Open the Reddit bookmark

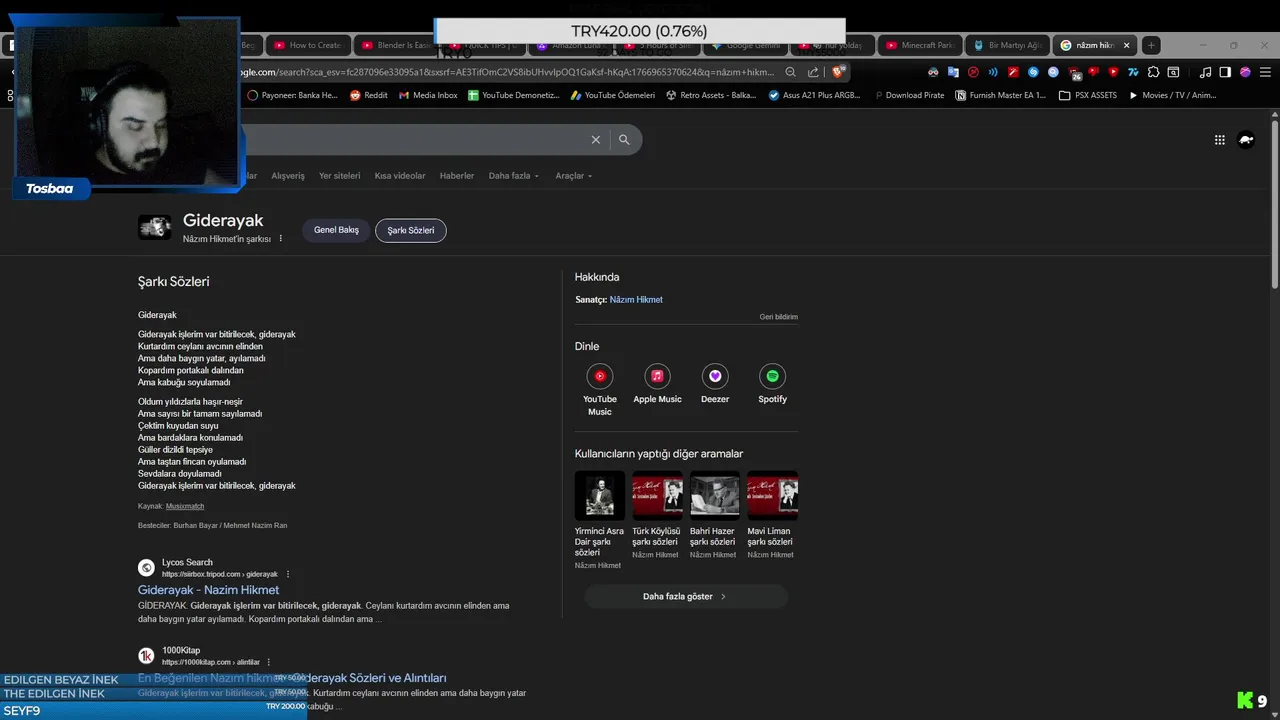tap(368, 95)
